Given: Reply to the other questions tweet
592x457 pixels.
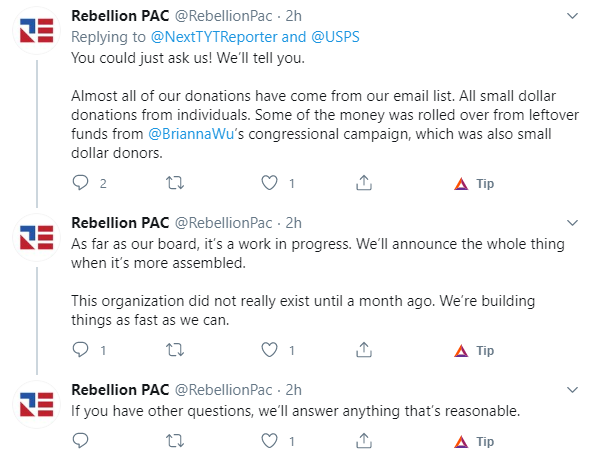Looking at the screenshot, I should pos(80,441).
